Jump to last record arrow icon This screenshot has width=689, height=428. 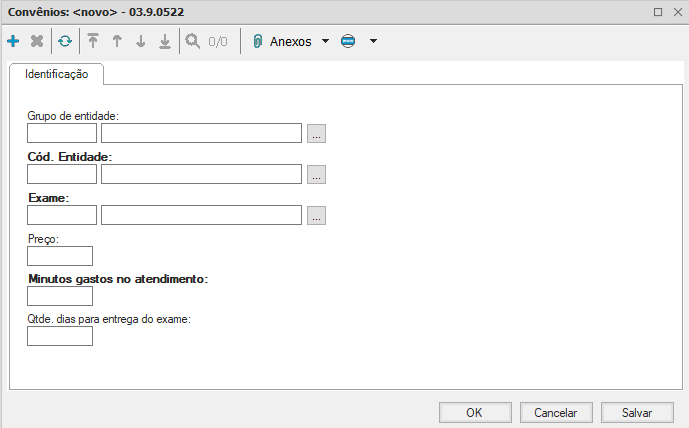pyautogui.click(x=164, y=42)
